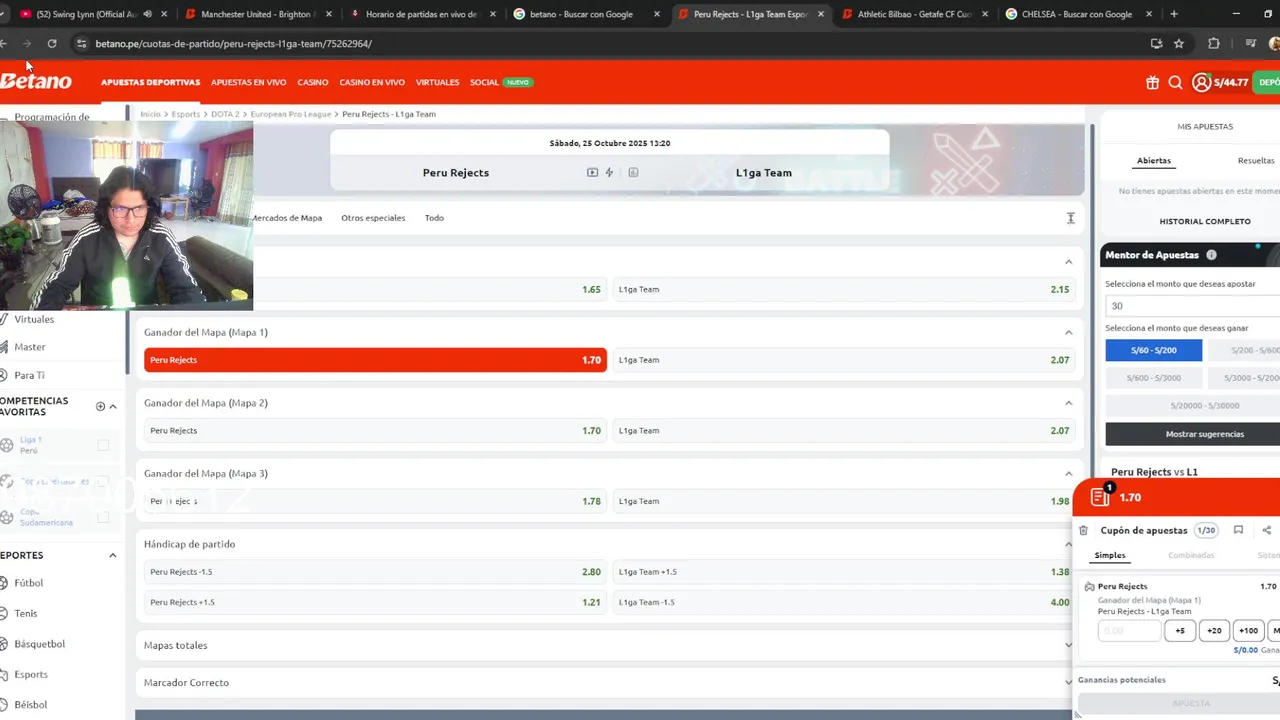
Task: Collapse the Deportes sidebar section
Action: [x=113, y=555]
